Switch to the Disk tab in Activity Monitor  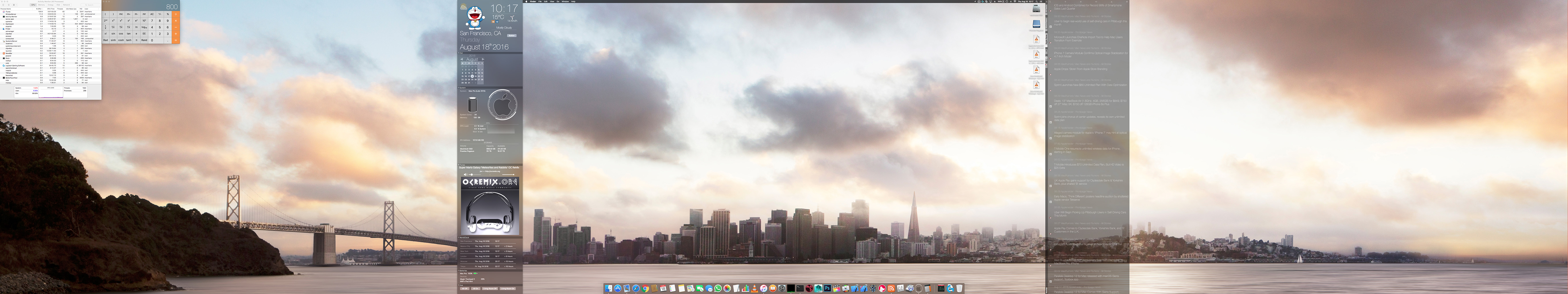[x=59, y=5]
